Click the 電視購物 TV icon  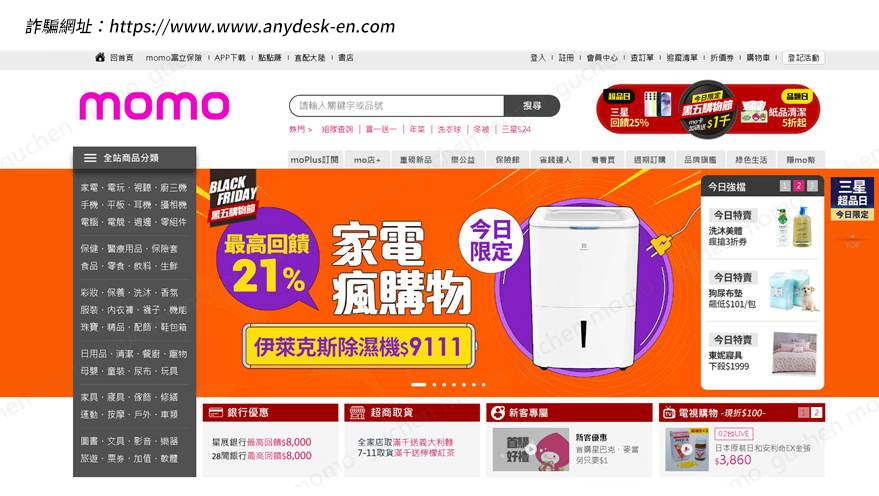pyautogui.click(x=669, y=413)
